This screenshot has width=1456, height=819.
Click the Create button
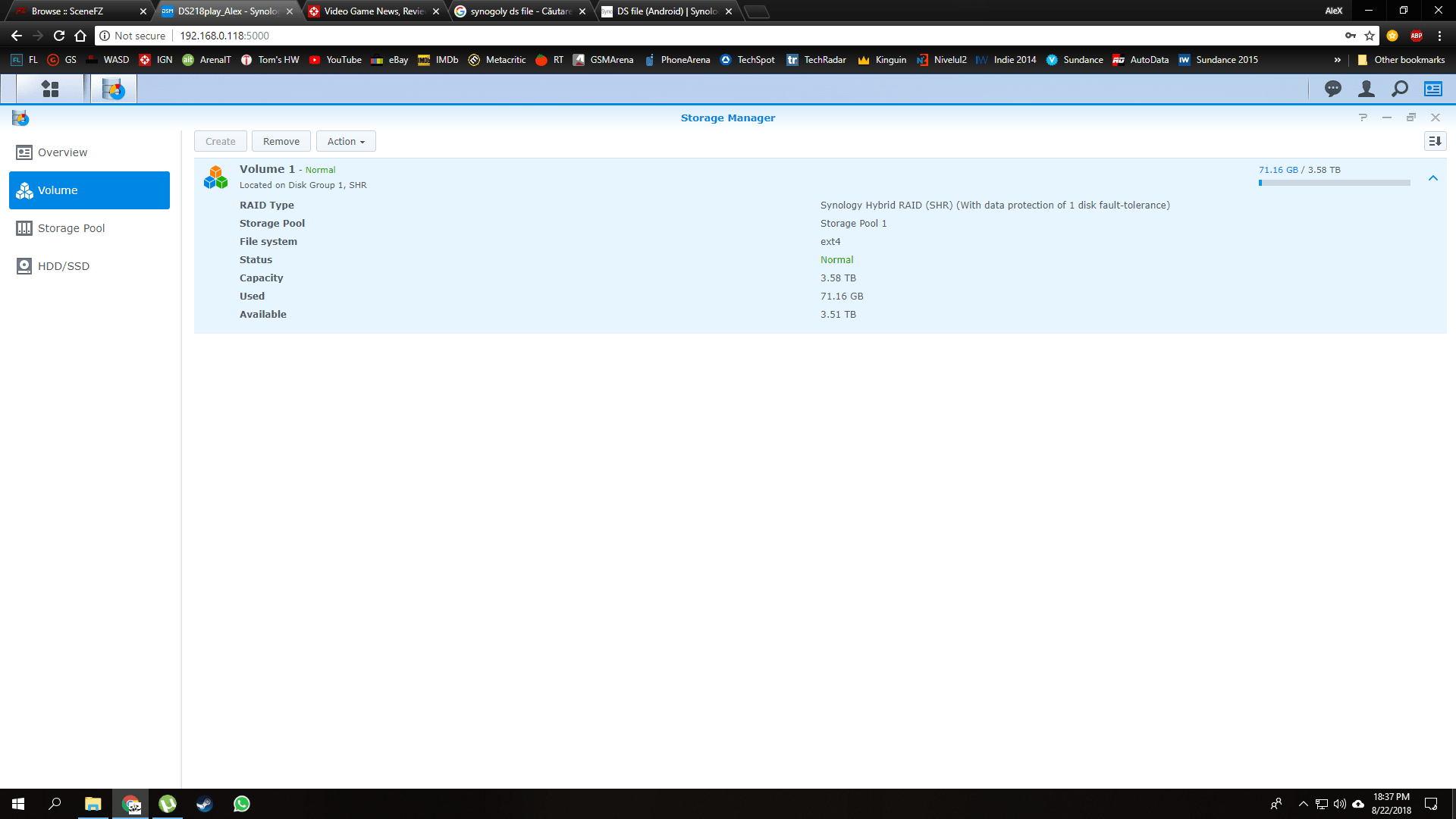coord(220,142)
